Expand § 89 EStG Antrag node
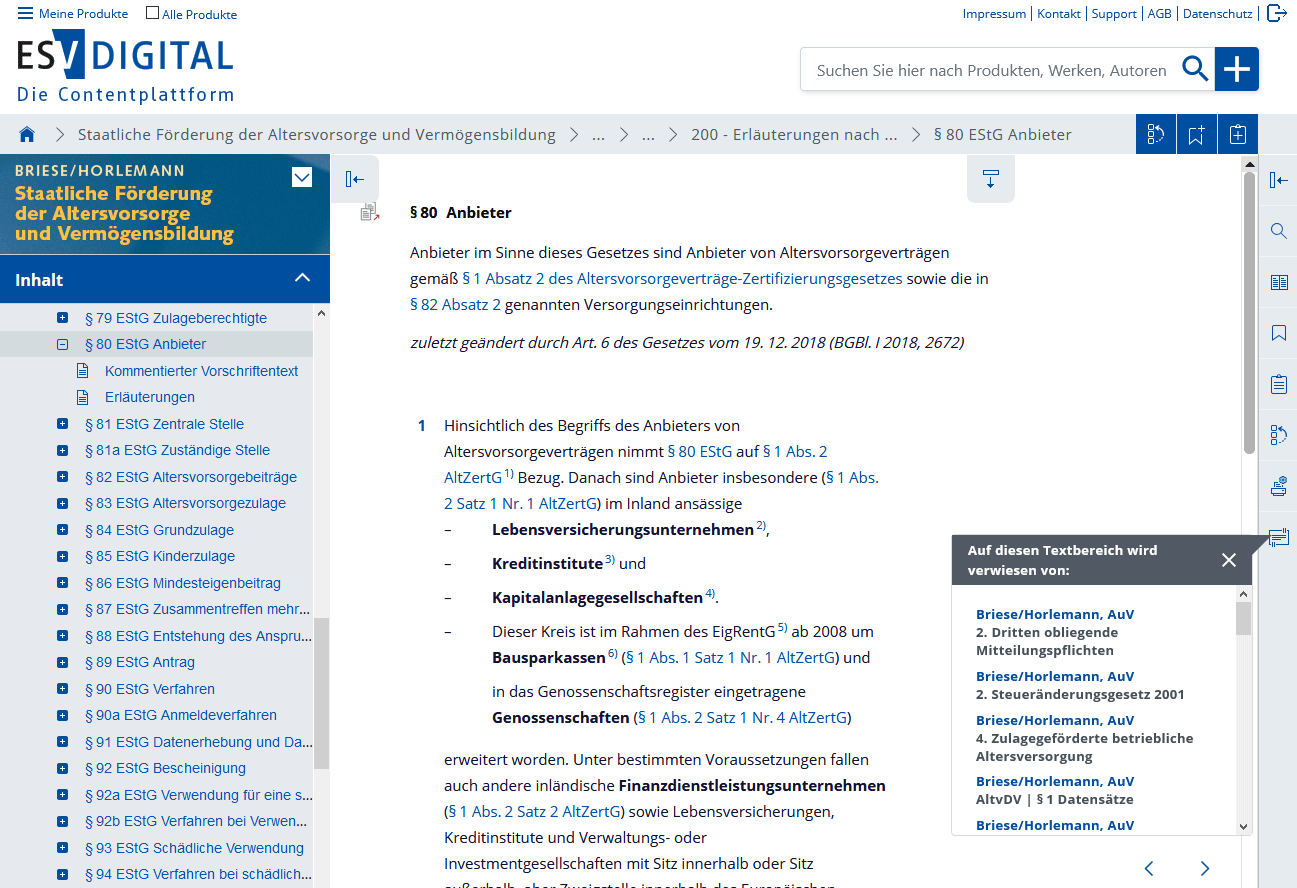 coord(62,662)
